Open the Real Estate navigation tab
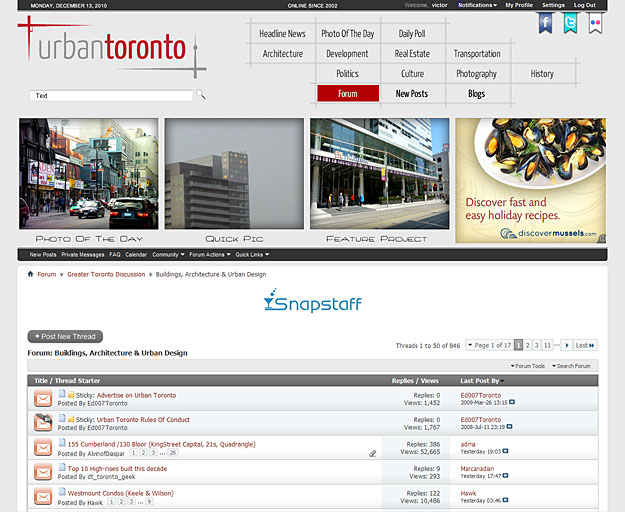 pyautogui.click(x=412, y=54)
